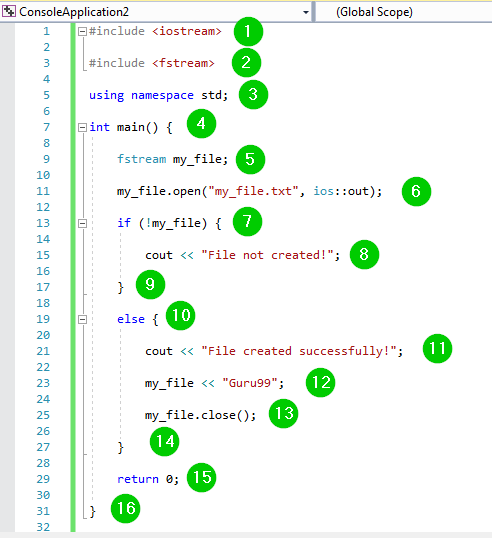Click green annotation marker 16
The width and height of the screenshot is (492, 538).
[x=126, y=508]
